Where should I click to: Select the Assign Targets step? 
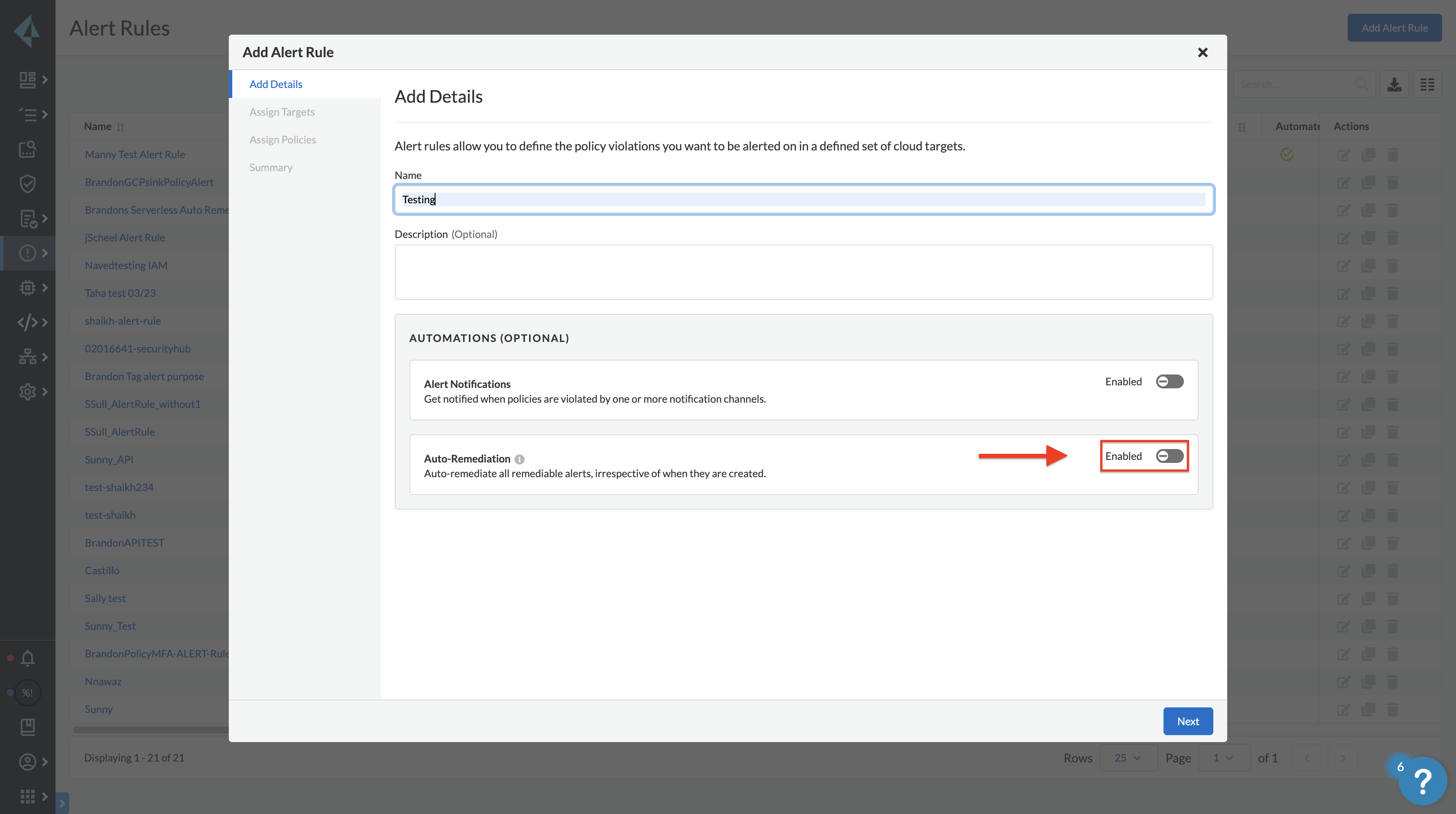pos(282,112)
